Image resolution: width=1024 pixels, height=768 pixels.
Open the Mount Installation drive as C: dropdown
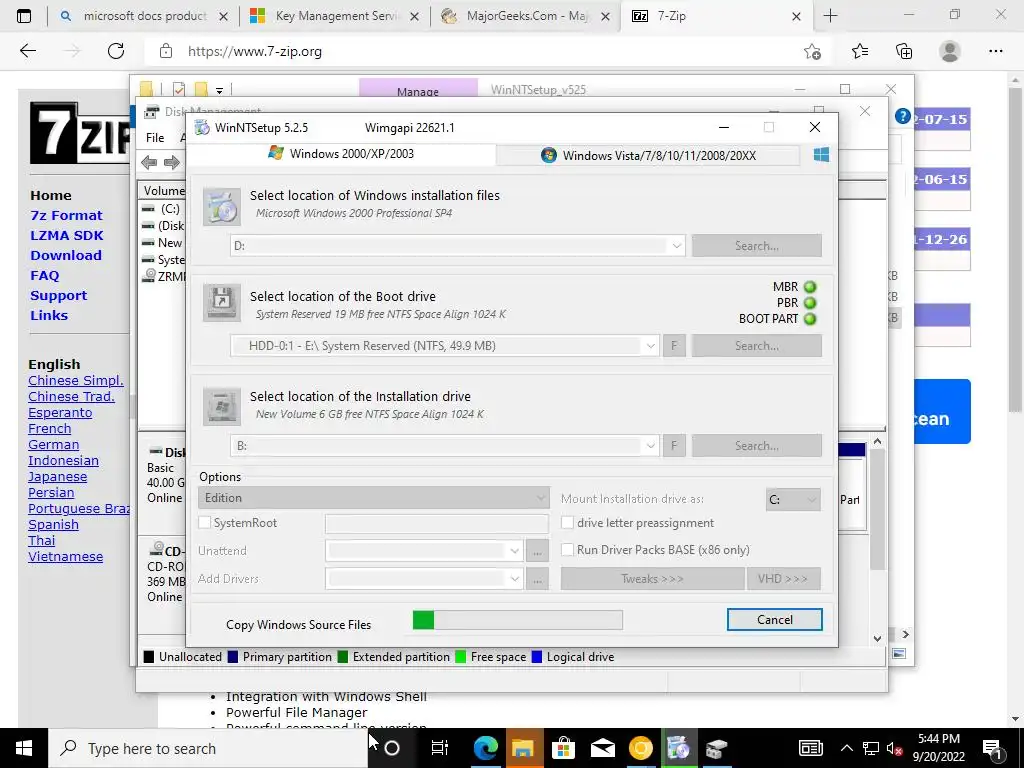tap(793, 500)
